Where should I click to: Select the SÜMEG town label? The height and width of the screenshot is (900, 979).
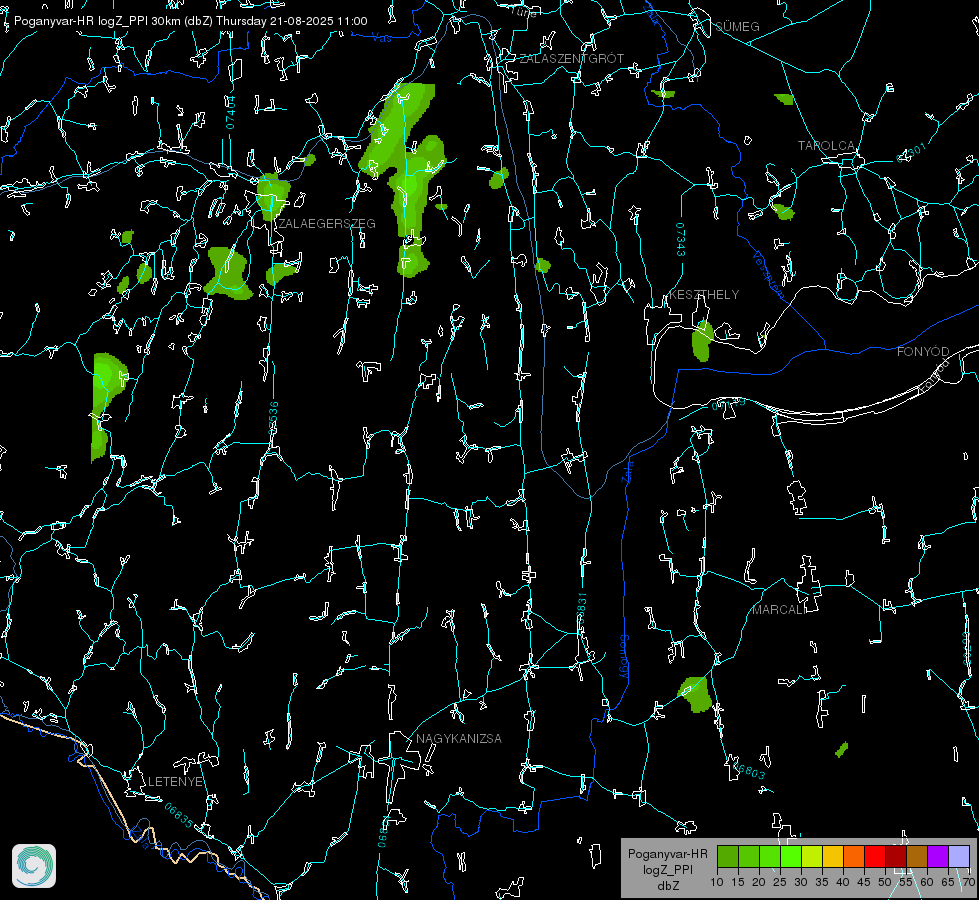coord(737,26)
